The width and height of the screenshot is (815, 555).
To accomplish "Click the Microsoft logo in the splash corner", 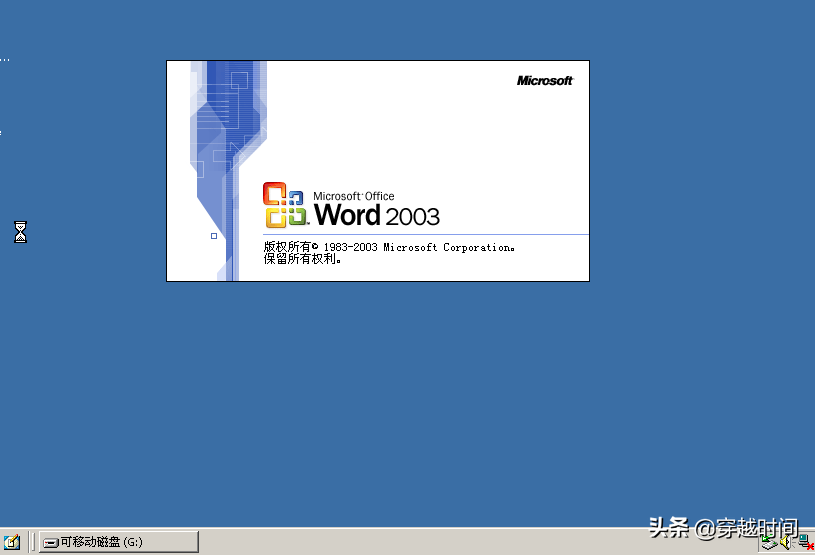I will tap(545, 81).
